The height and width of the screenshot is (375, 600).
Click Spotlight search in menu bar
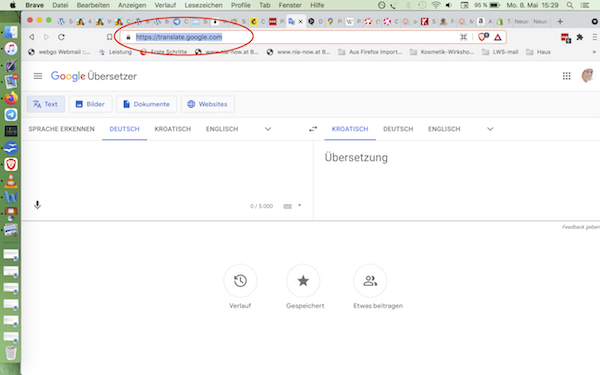click(570, 5)
